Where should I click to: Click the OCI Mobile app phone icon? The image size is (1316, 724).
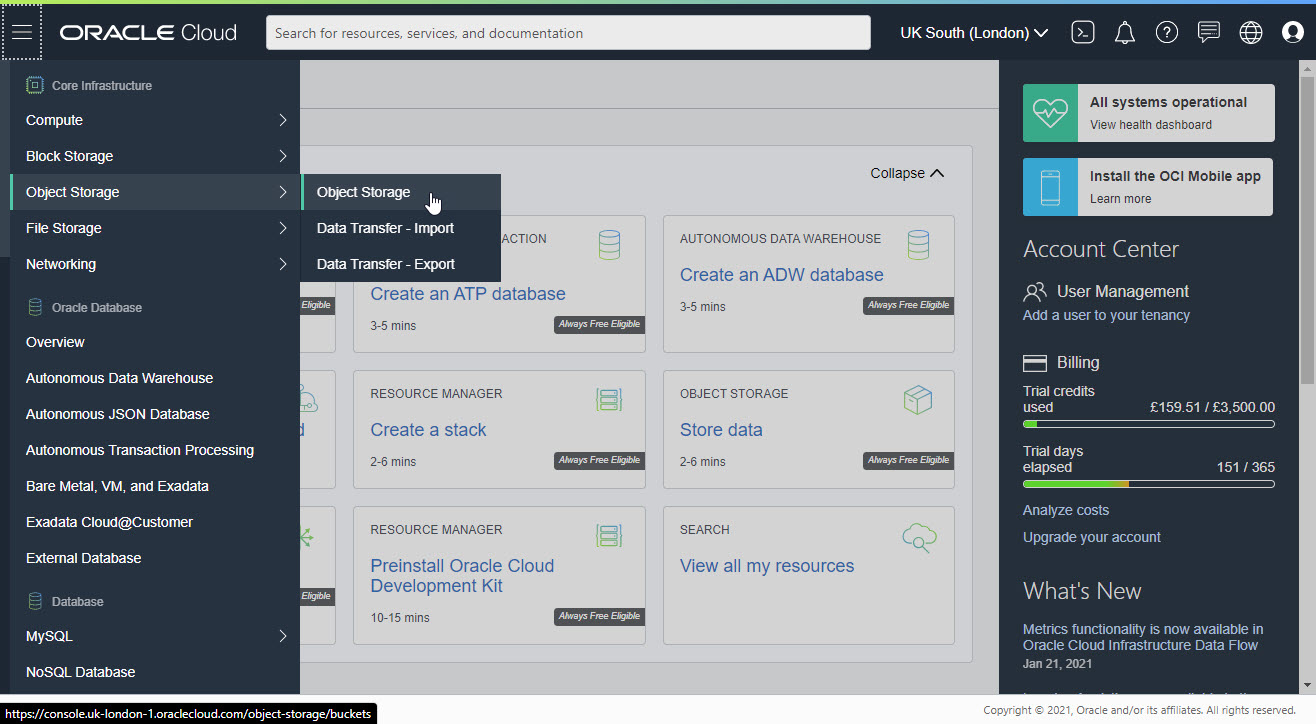pos(1050,187)
